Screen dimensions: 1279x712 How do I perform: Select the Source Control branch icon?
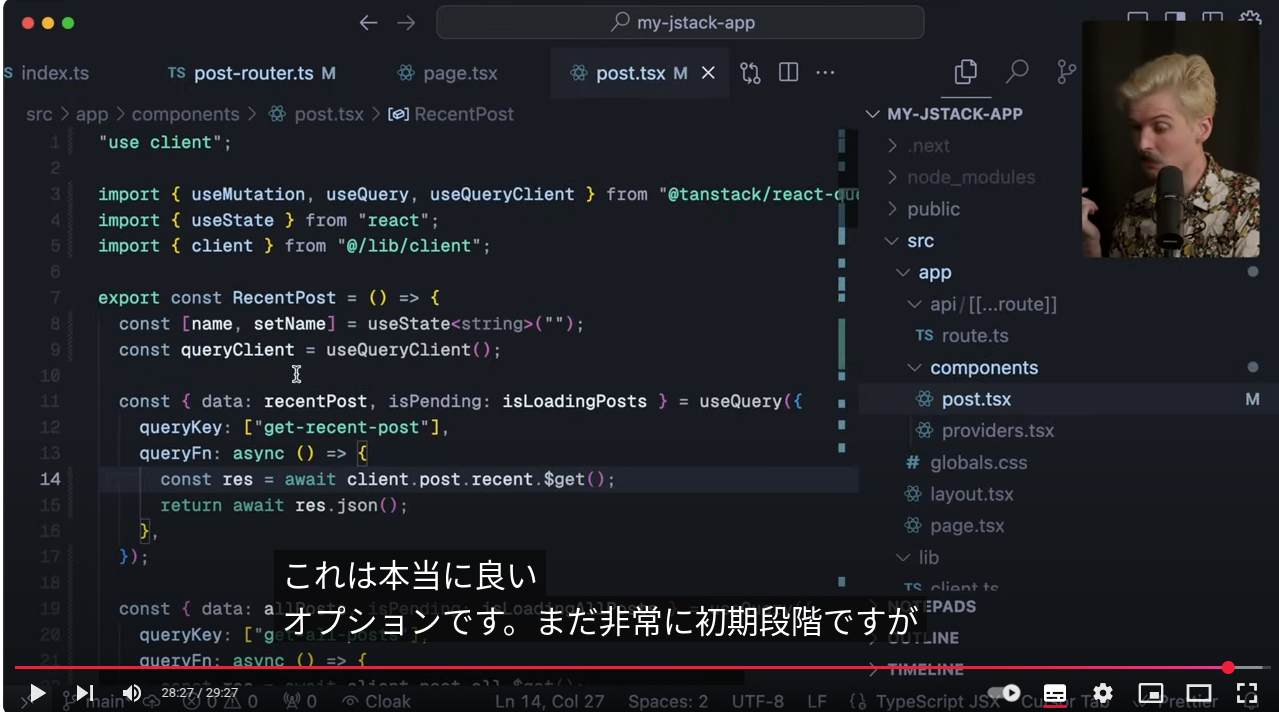tap(1066, 71)
